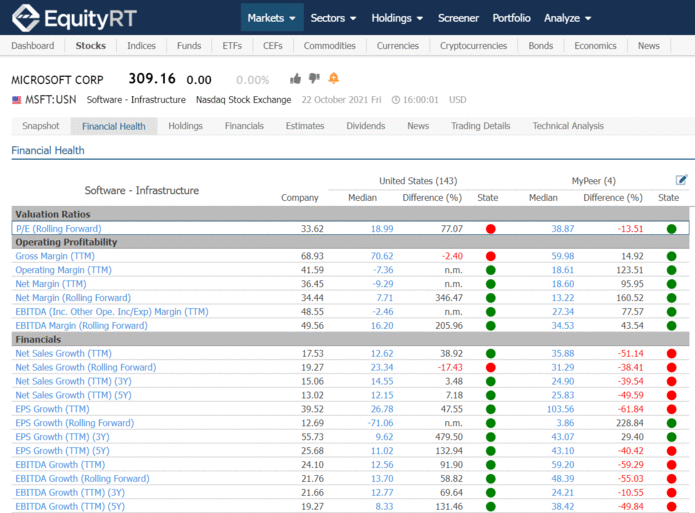Click difference value 479.50
Viewport: 695px width, 513px height.
coord(449,437)
